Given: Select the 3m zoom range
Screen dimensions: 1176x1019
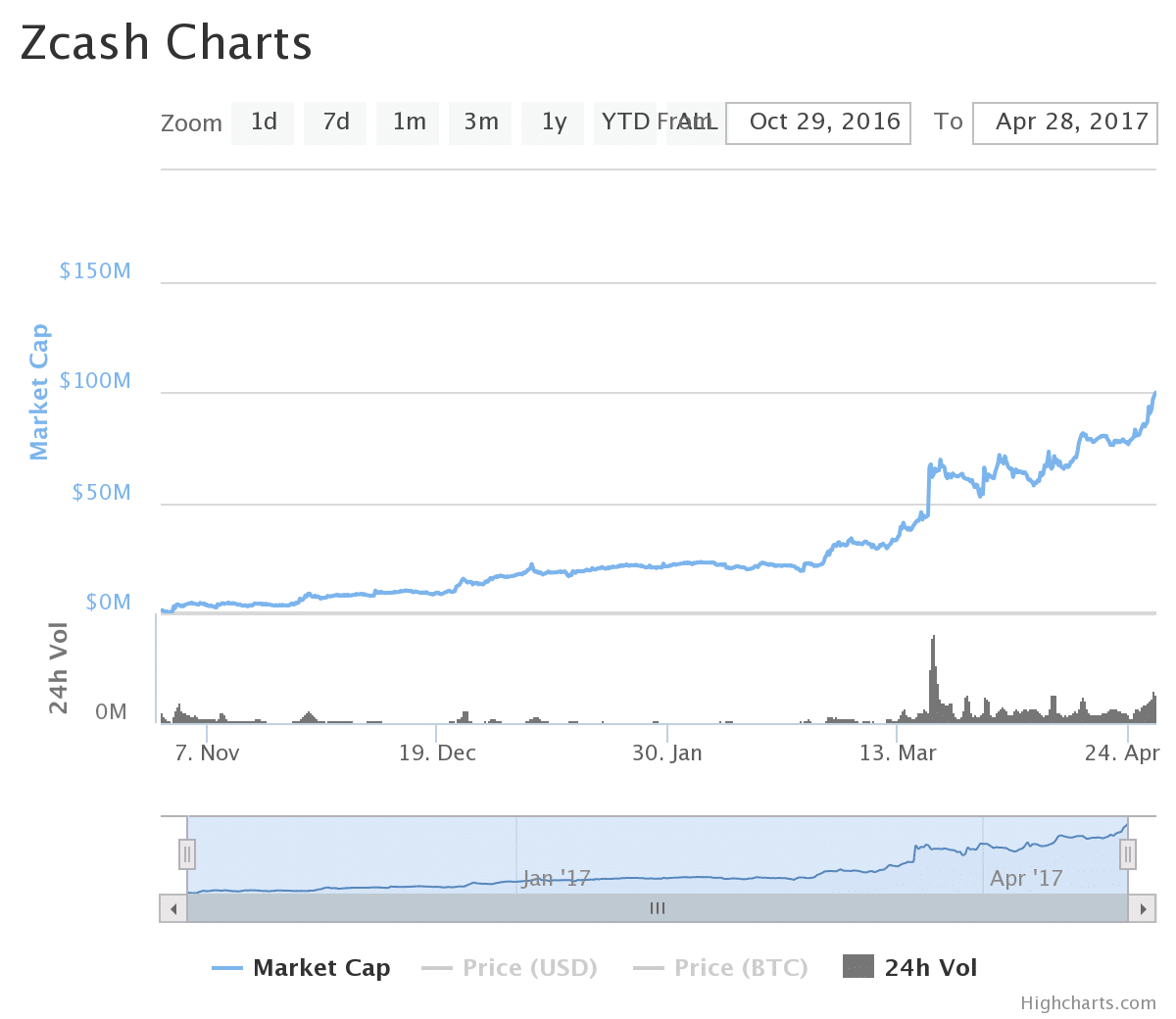Looking at the screenshot, I should (480, 122).
